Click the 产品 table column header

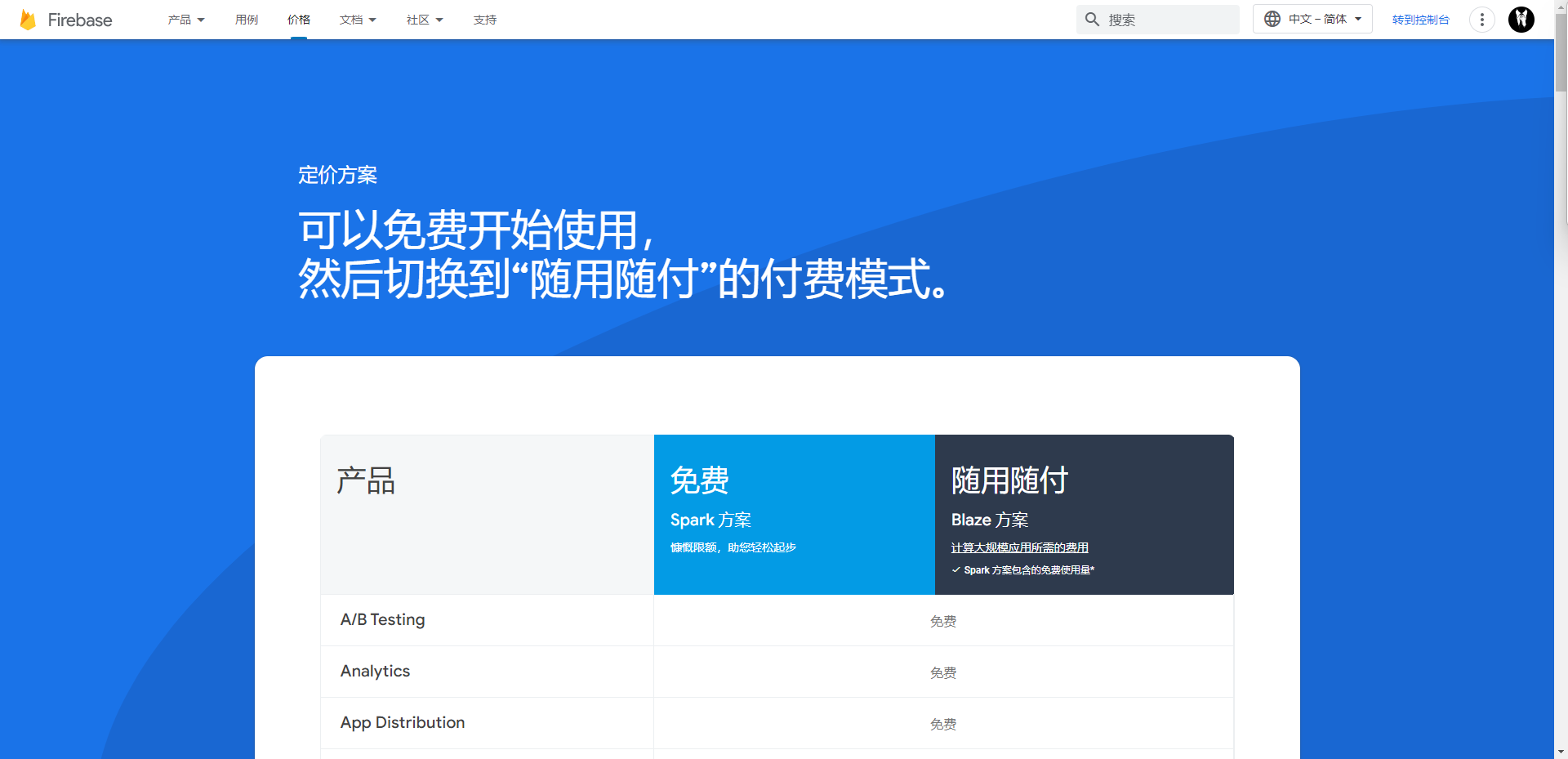tap(366, 480)
